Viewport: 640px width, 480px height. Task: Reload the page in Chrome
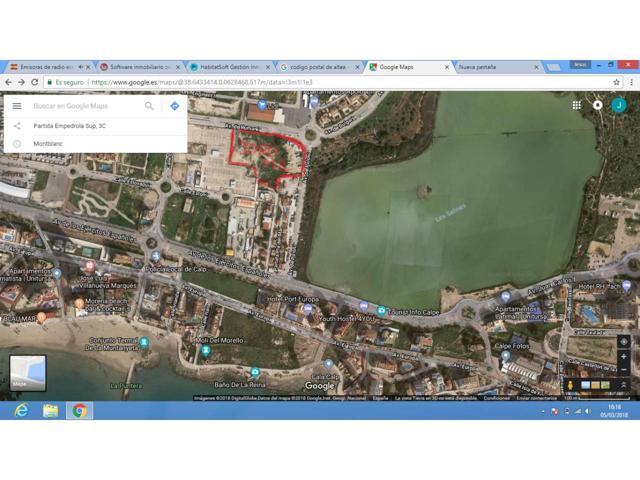pos(35,82)
